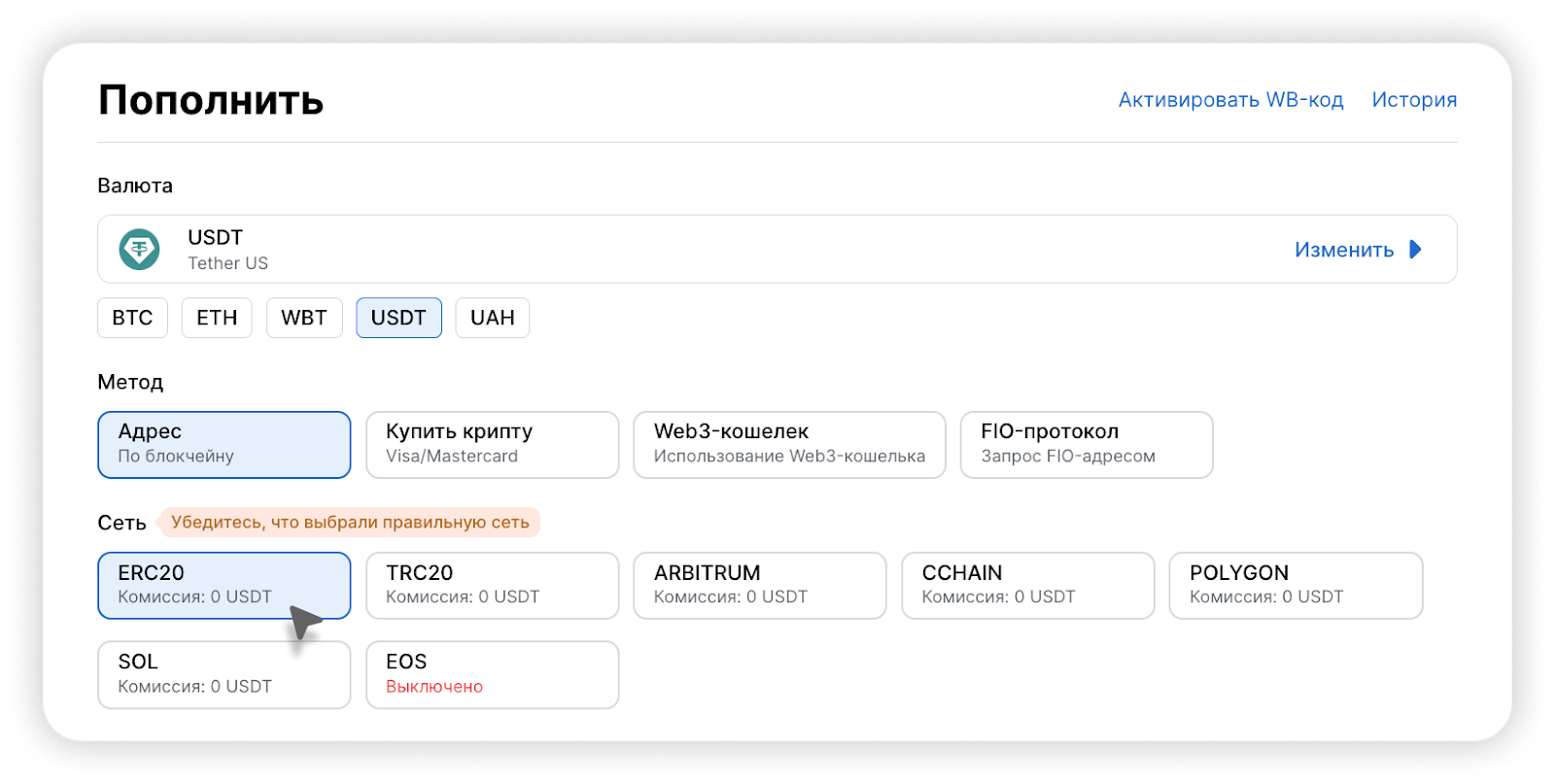
Task: Select Адрес по блокчейну deposit method
Action: (x=224, y=444)
